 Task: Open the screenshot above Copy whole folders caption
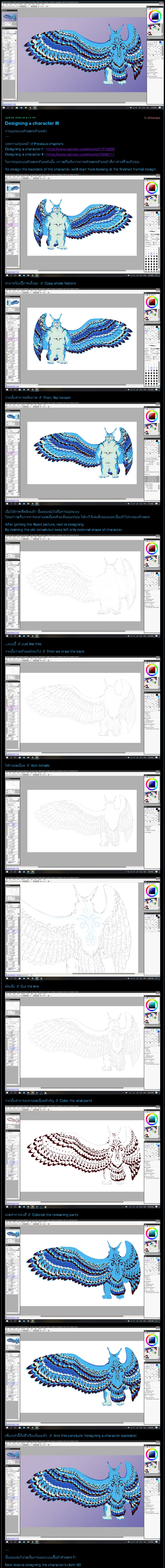click(82, 226)
